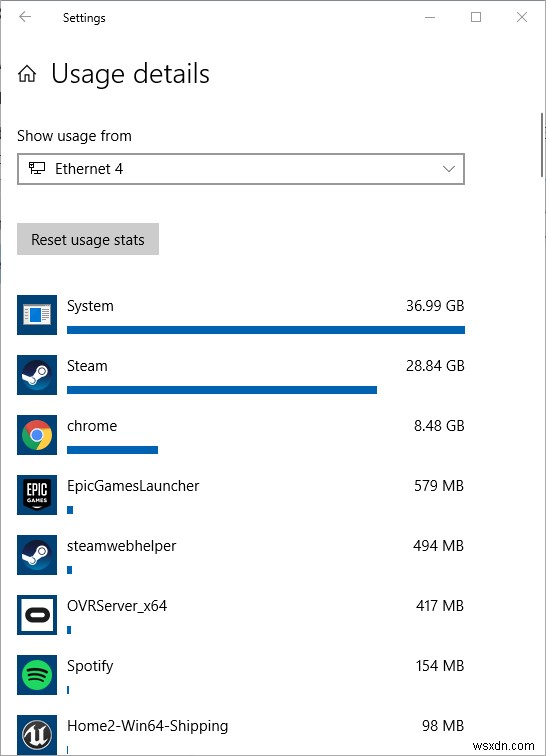Click the 579 MB value
The height and width of the screenshot is (756, 546).
tap(439, 486)
